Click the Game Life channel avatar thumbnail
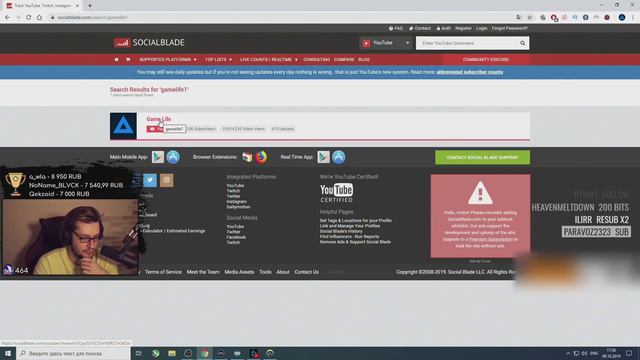 pyautogui.click(x=123, y=126)
